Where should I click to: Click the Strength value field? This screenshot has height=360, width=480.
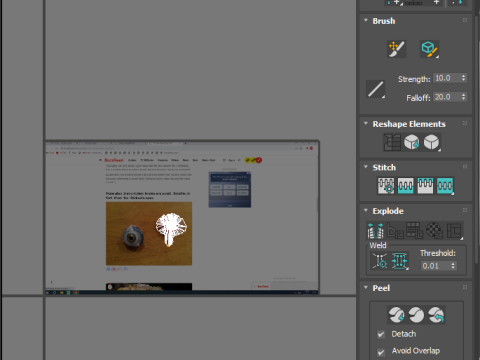(x=447, y=78)
